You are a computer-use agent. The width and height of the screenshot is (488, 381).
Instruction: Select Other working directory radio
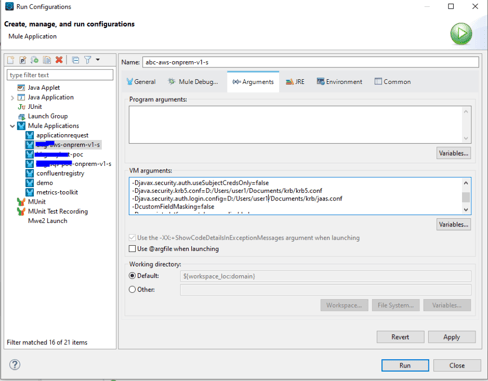(x=132, y=289)
